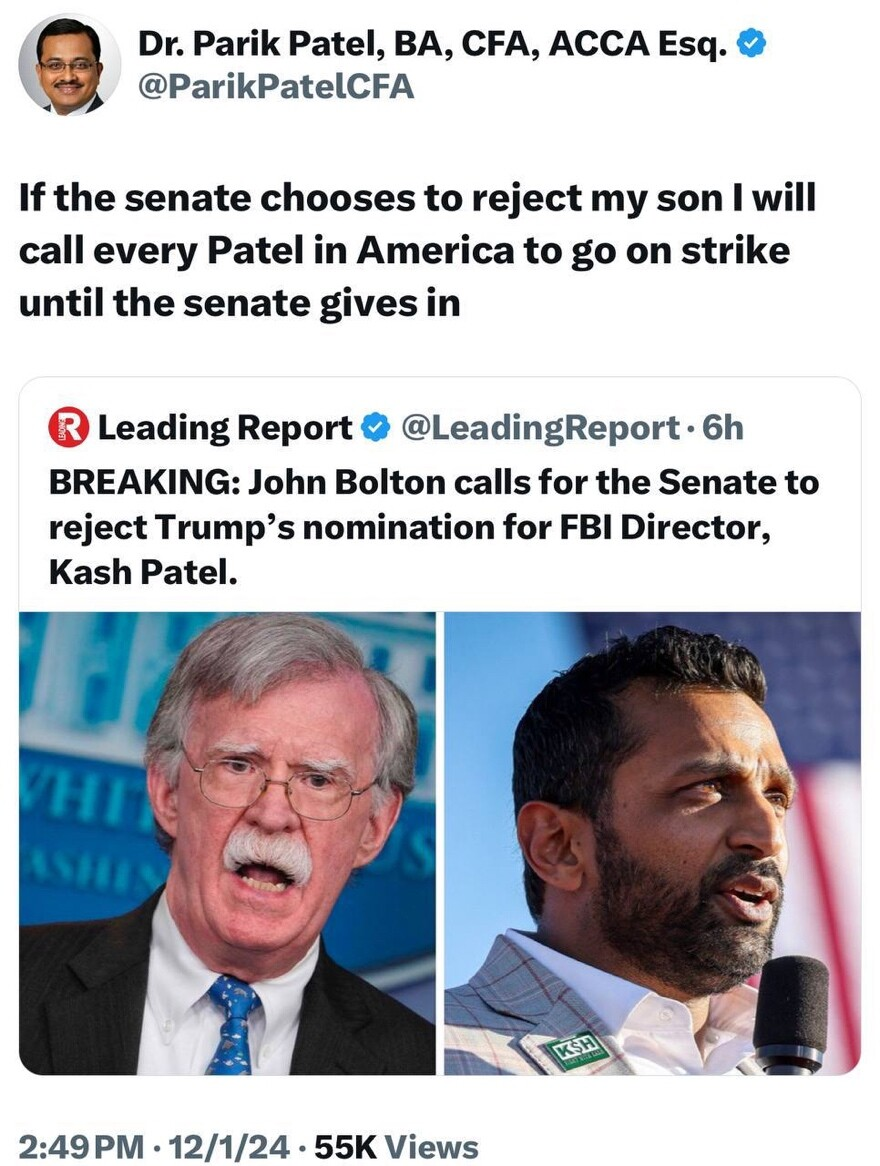
Task: Select the "If the senate chooses" tweet text
Action: coord(417,250)
